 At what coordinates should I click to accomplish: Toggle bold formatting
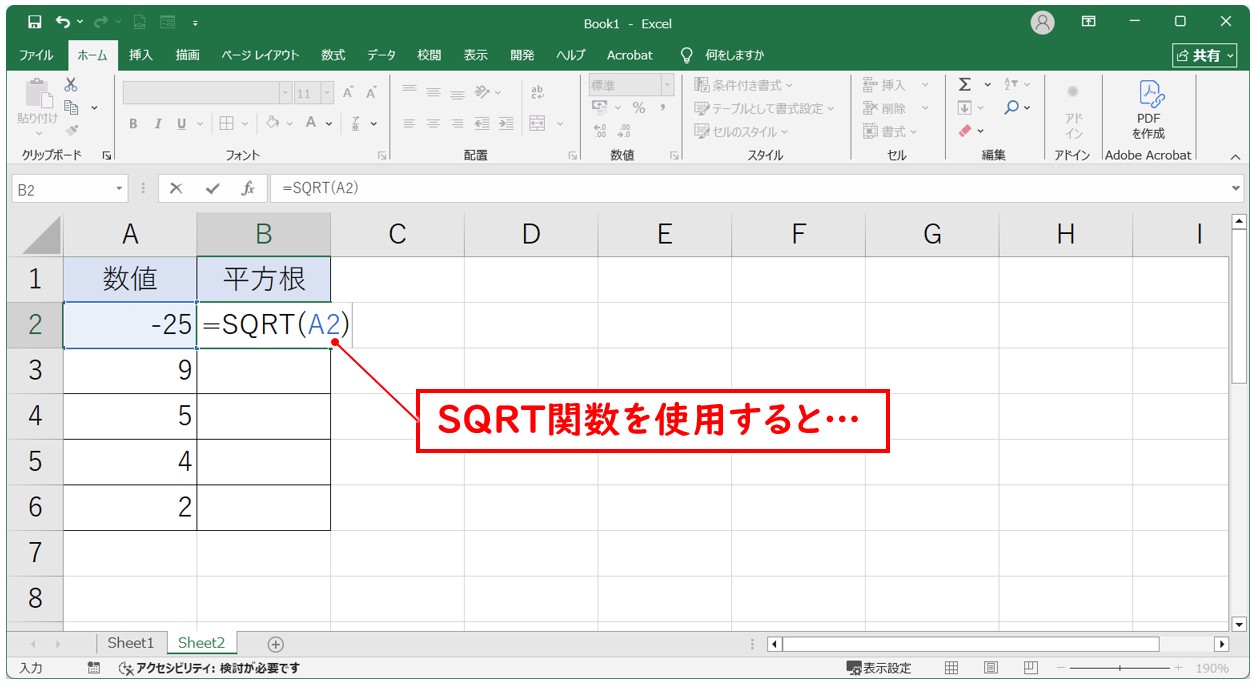pyautogui.click(x=134, y=123)
